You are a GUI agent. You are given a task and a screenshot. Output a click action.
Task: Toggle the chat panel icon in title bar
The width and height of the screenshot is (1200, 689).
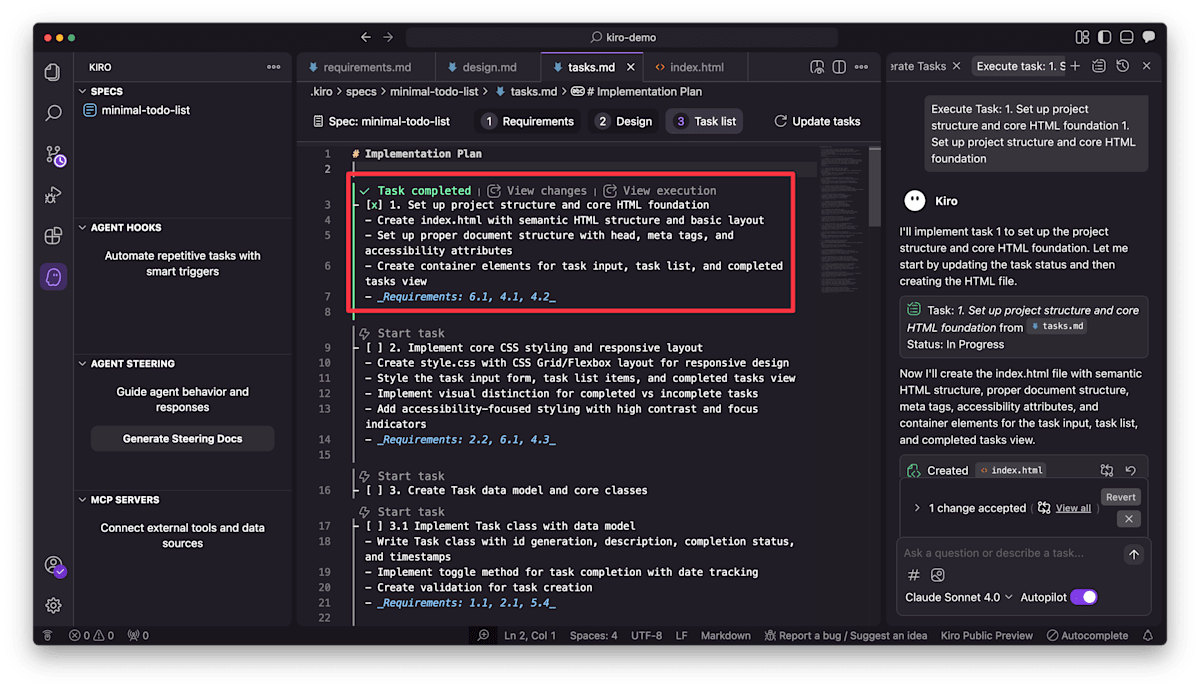1148,37
